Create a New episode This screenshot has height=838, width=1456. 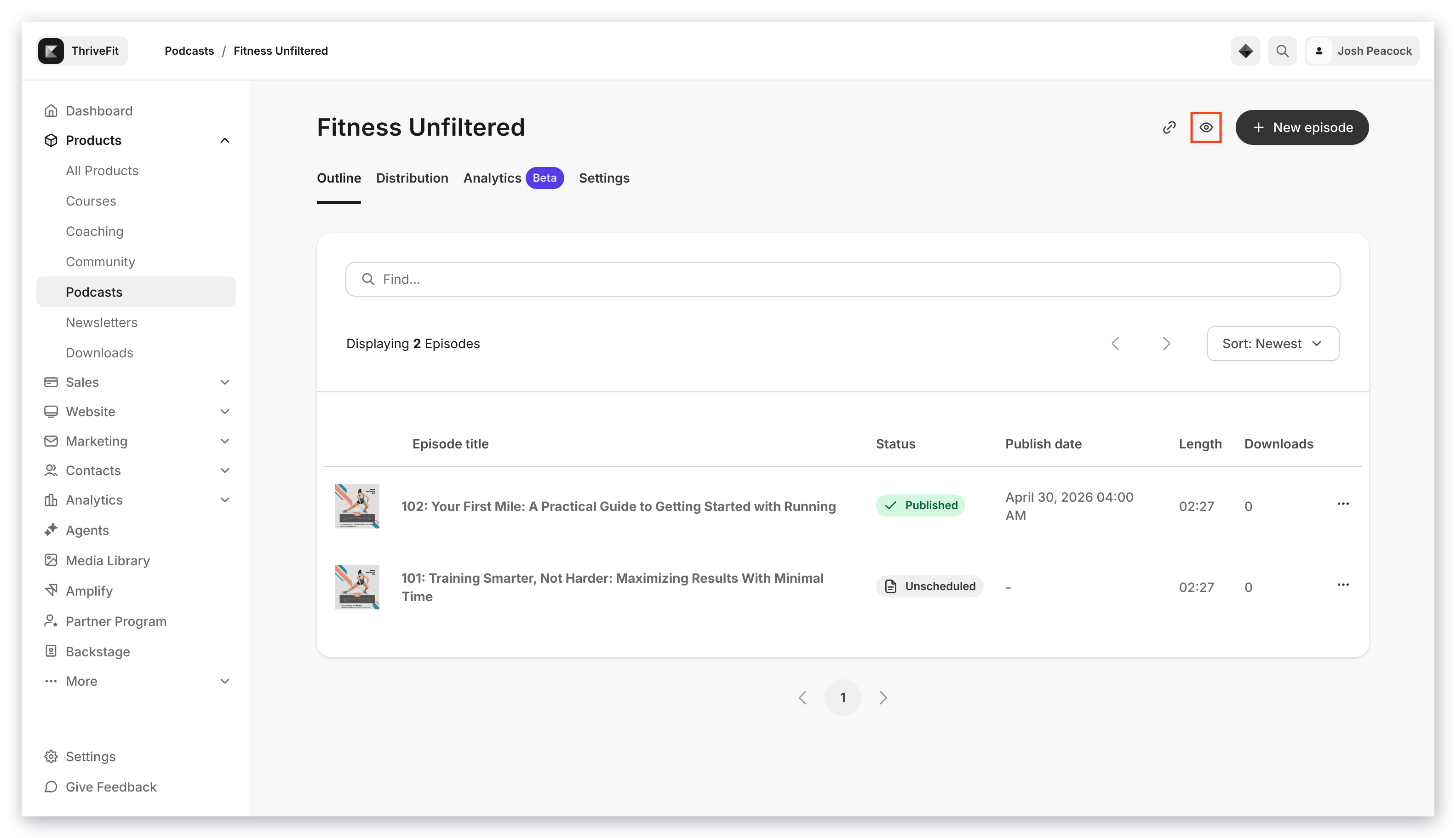tap(1301, 127)
